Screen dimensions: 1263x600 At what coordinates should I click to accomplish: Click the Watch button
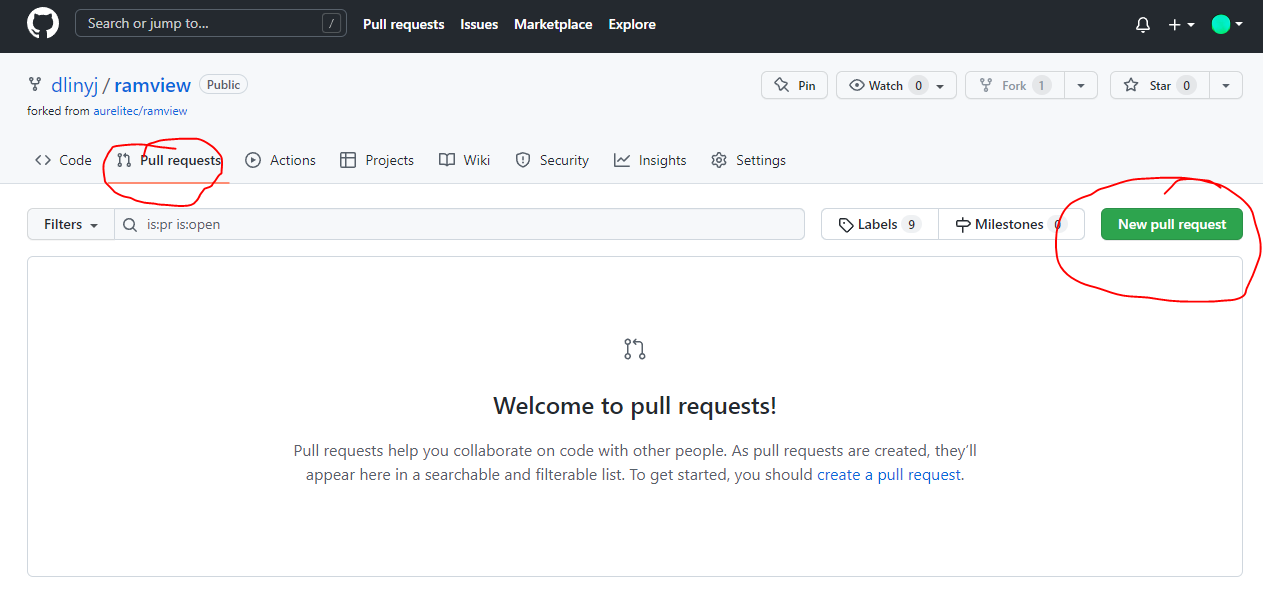pos(896,85)
